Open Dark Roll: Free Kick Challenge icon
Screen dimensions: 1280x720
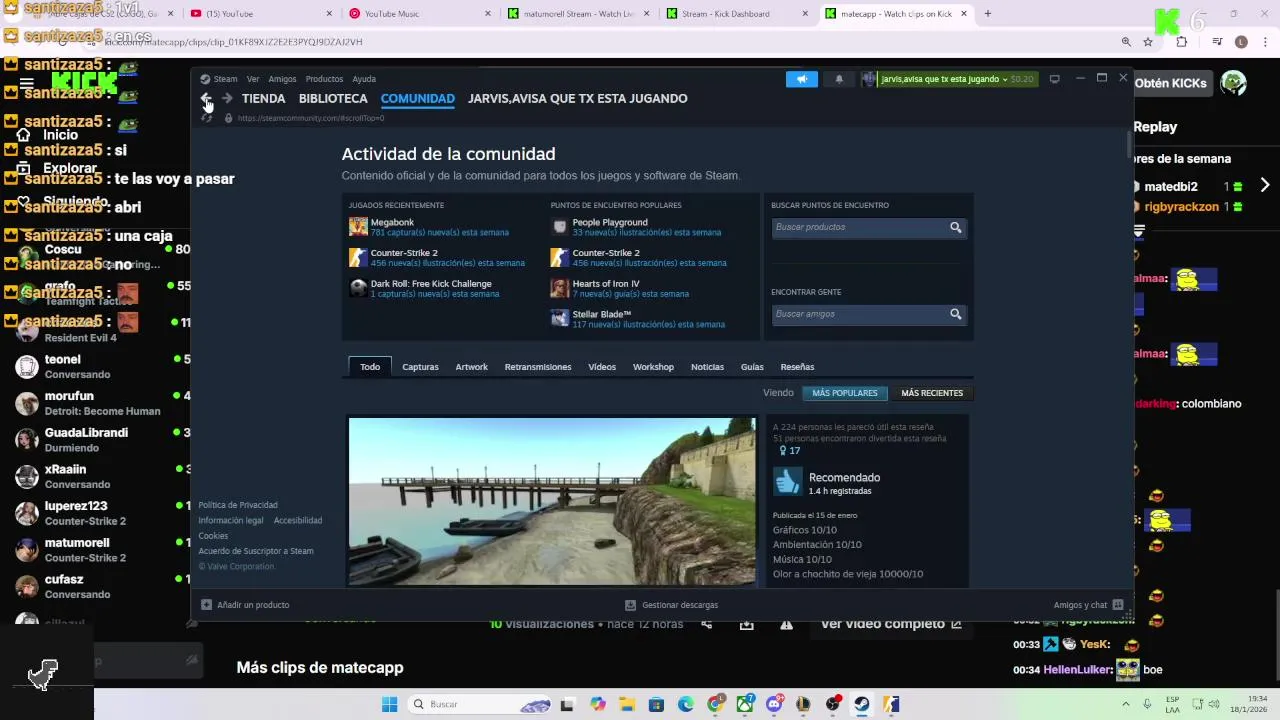358,288
